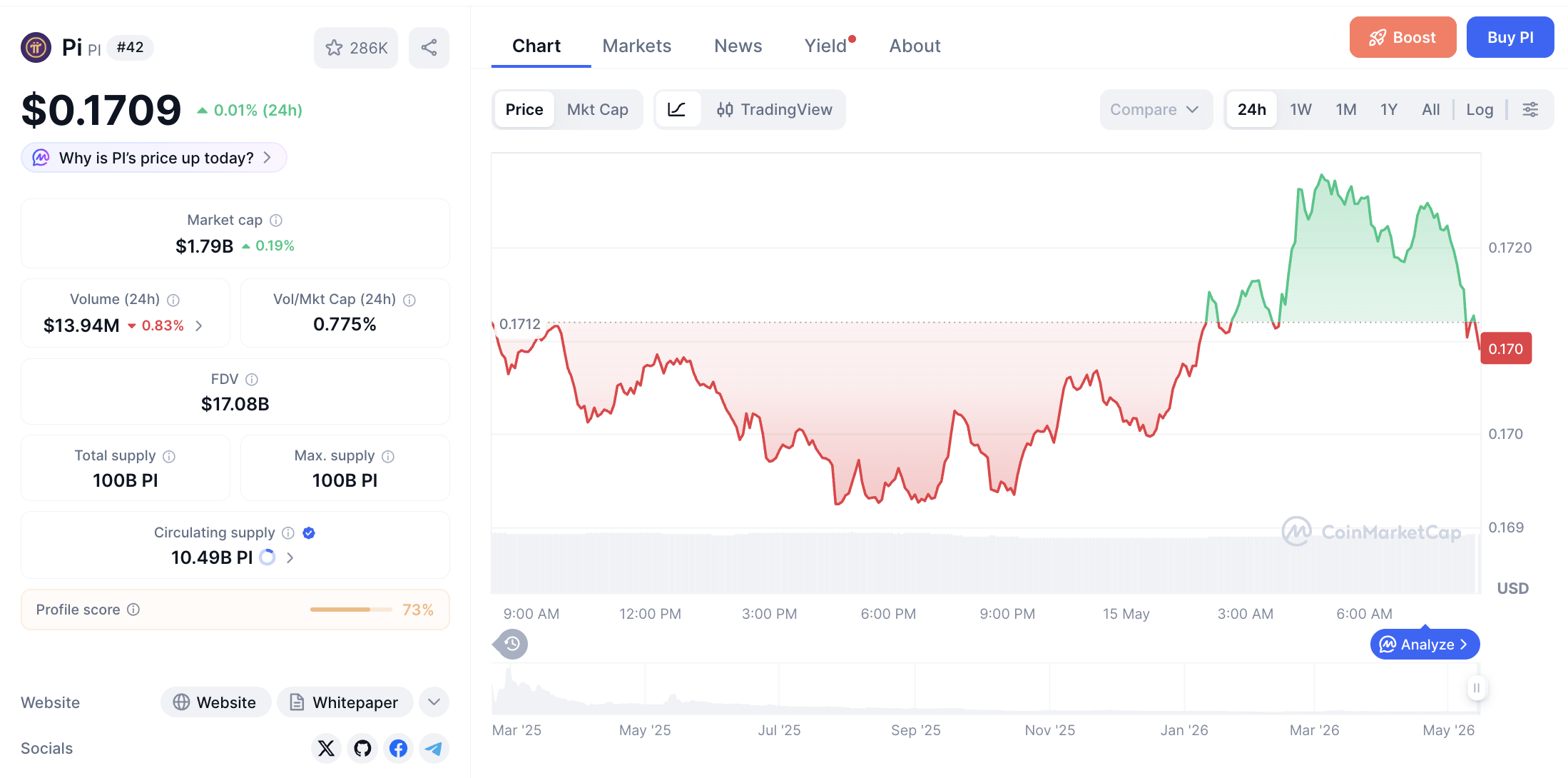Click the Profile score progress bar

pyautogui.click(x=351, y=610)
